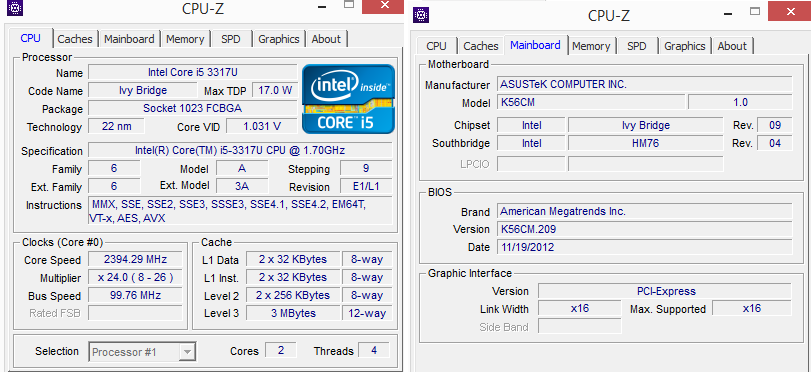Select the CPU tab in left CPU-Z window
The width and height of the screenshot is (811, 372).
point(31,38)
